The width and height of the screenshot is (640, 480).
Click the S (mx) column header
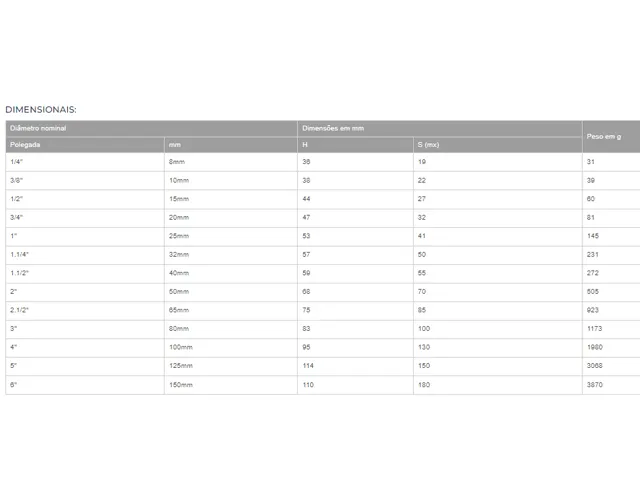tap(498, 144)
